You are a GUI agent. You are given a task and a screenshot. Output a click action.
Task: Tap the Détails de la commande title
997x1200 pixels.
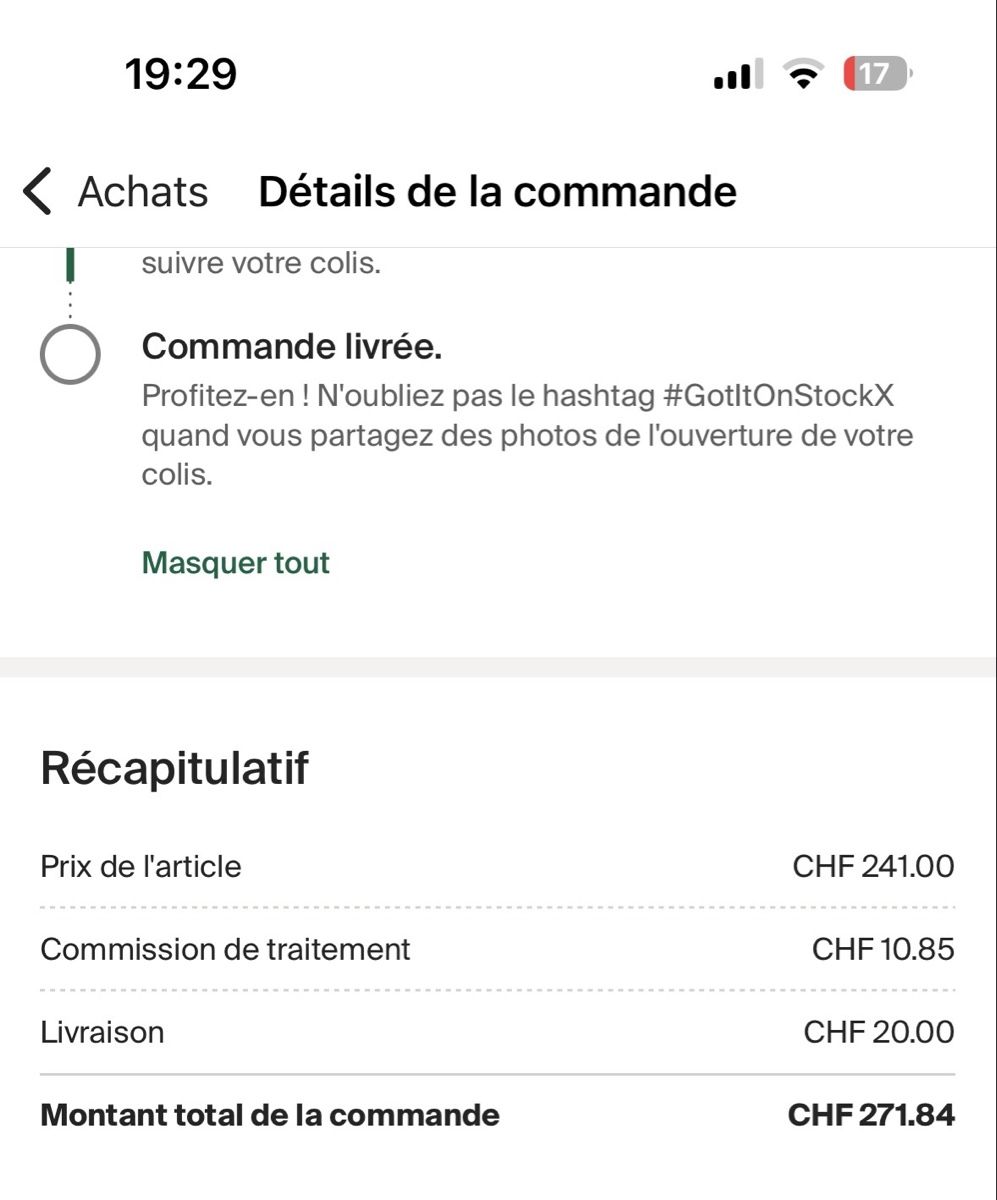pos(497,191)
